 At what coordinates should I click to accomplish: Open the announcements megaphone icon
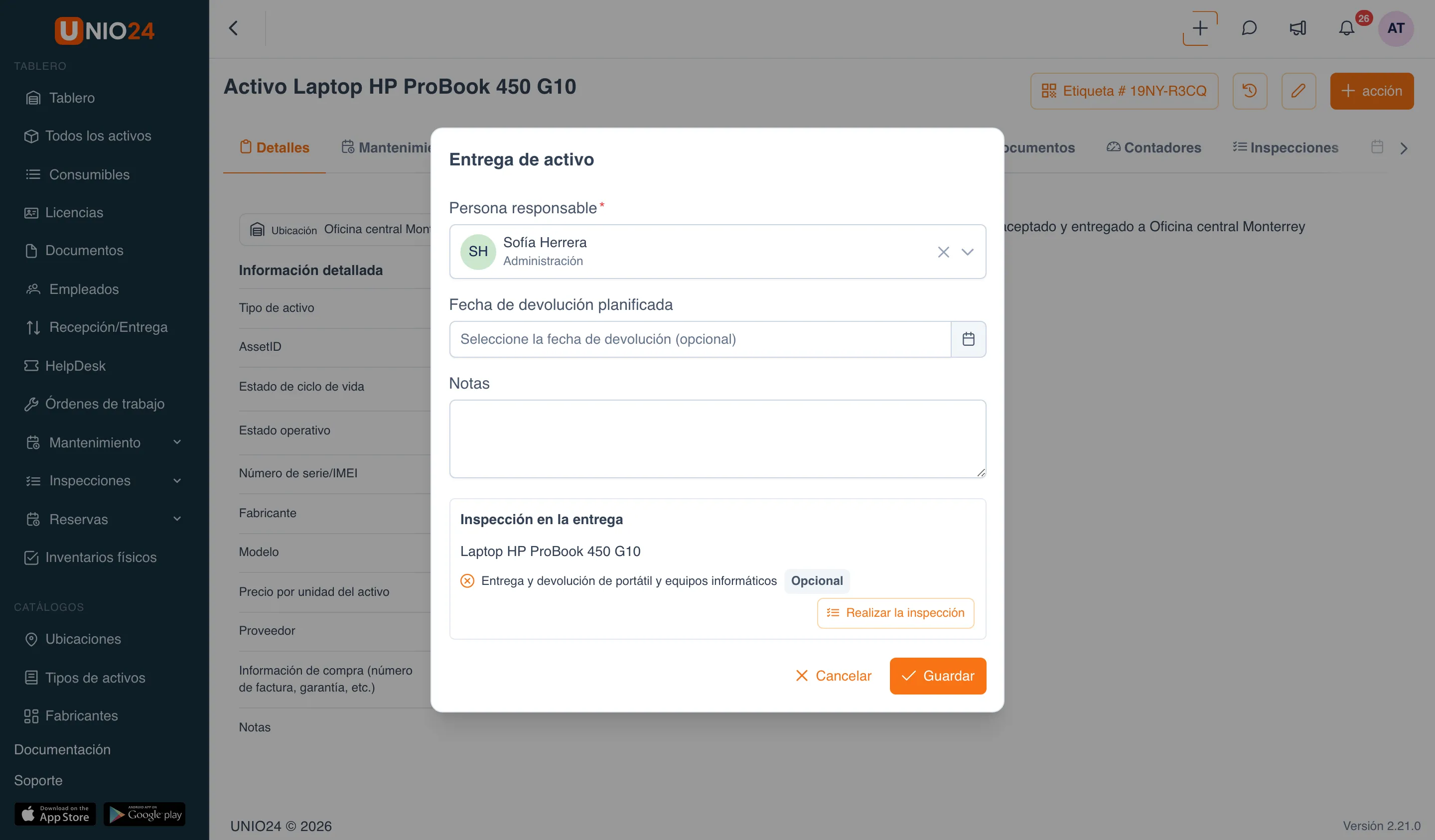[1298, 28]
